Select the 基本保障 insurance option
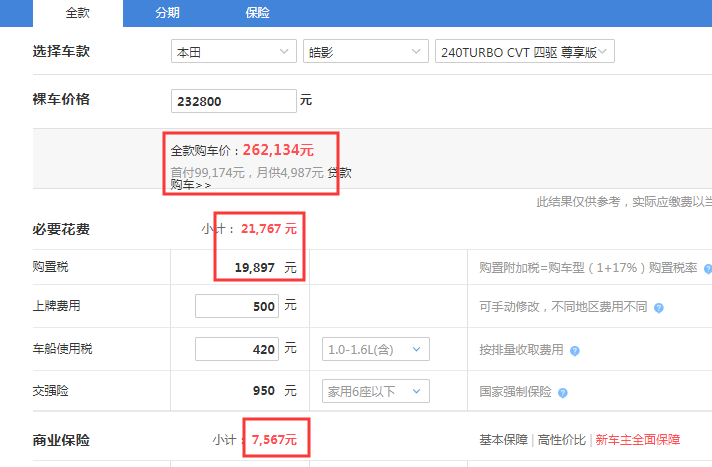 [x=503, y=440]
